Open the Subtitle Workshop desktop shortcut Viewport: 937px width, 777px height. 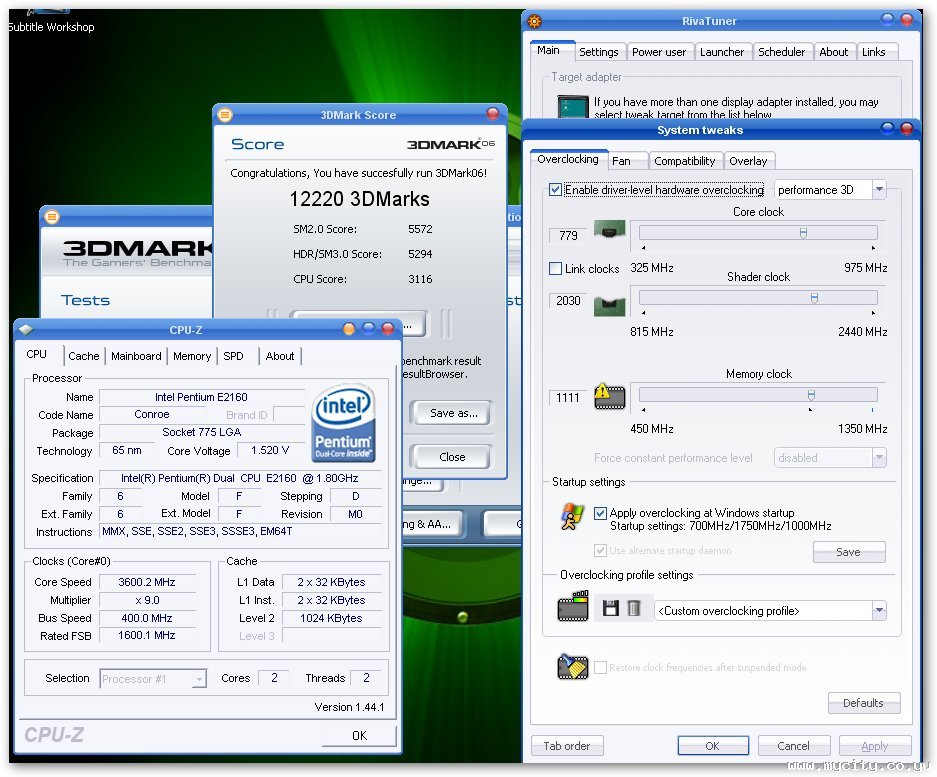pyautogui.click(x=51, y=22)
